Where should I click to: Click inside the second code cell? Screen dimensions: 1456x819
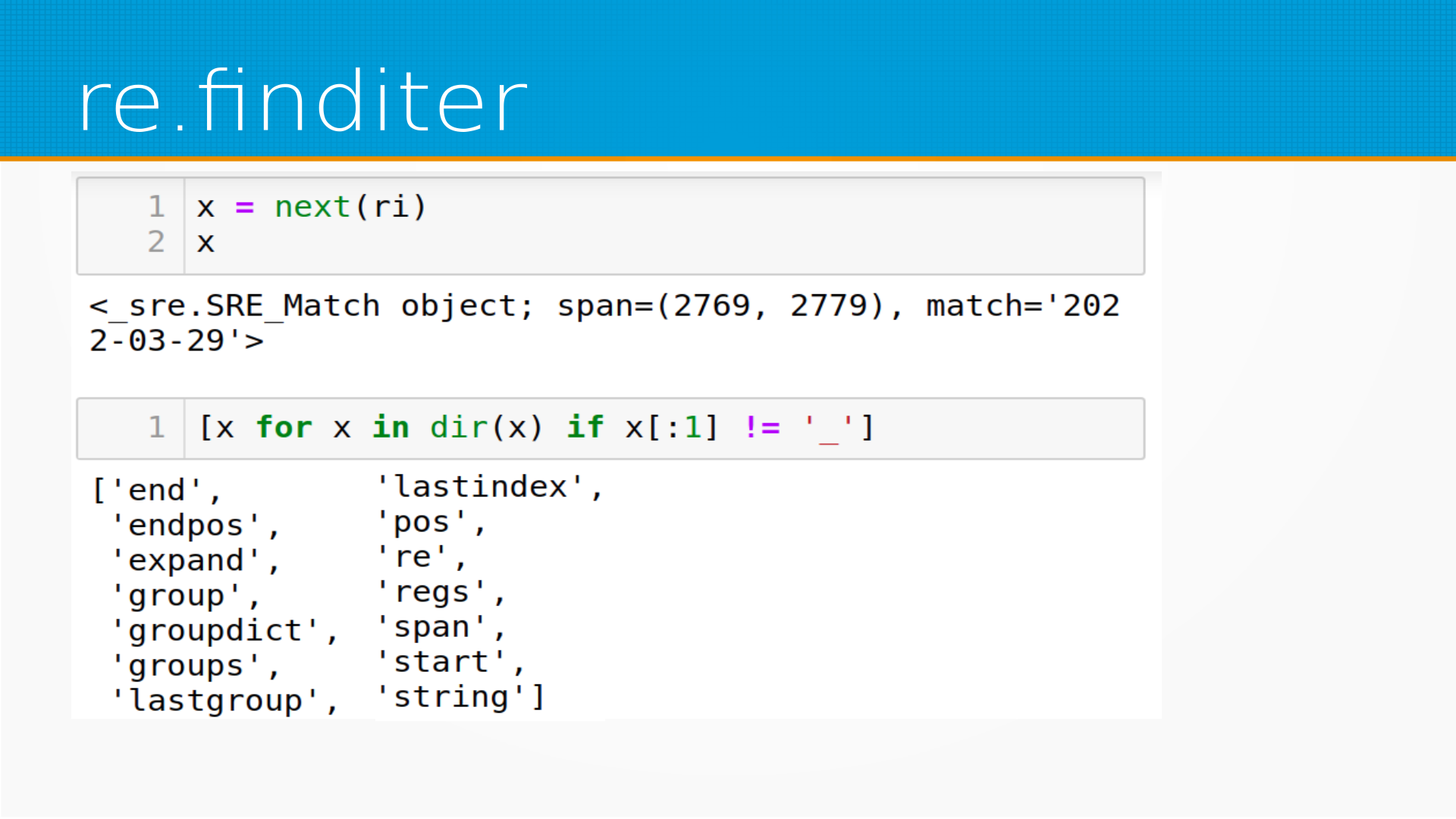[986, 428]
